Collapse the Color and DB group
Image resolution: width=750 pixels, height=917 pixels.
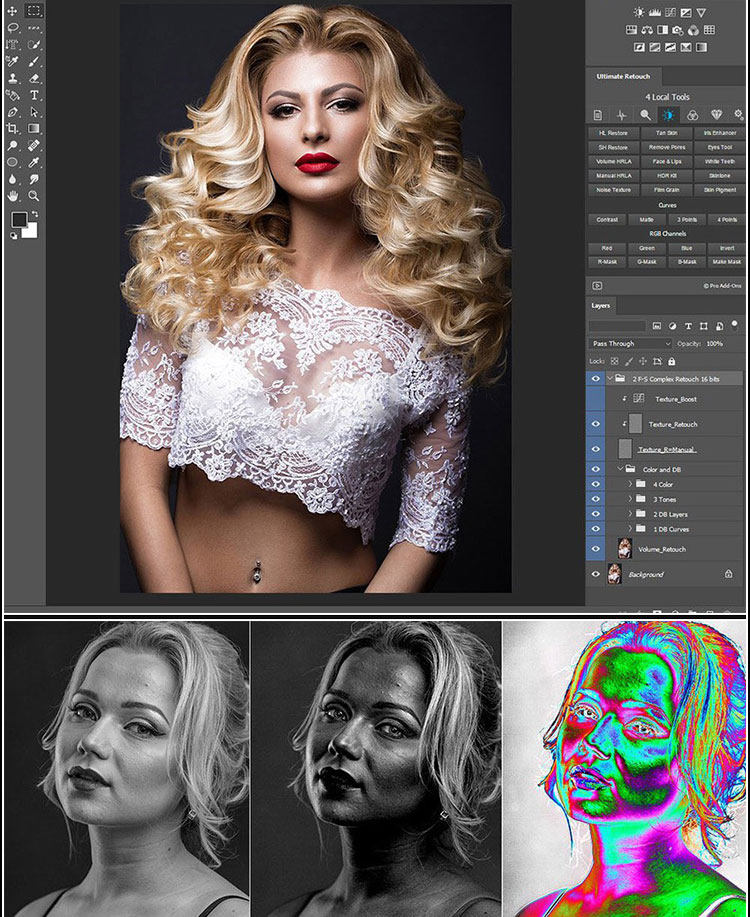coord(621,469)
